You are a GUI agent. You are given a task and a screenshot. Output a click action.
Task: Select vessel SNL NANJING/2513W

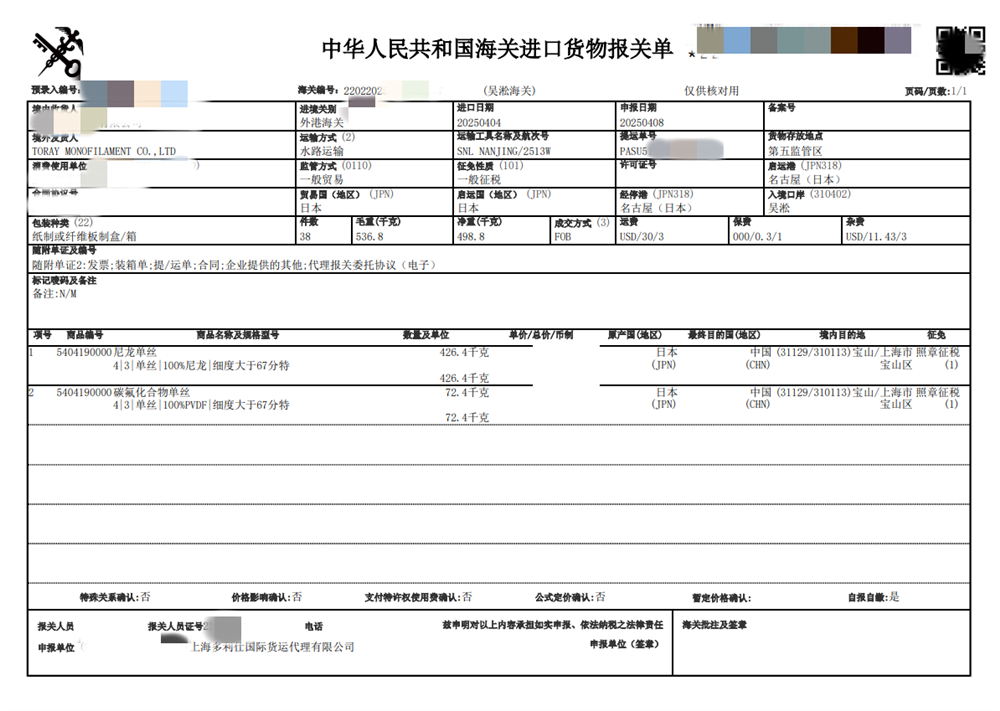tap(504, 151)
